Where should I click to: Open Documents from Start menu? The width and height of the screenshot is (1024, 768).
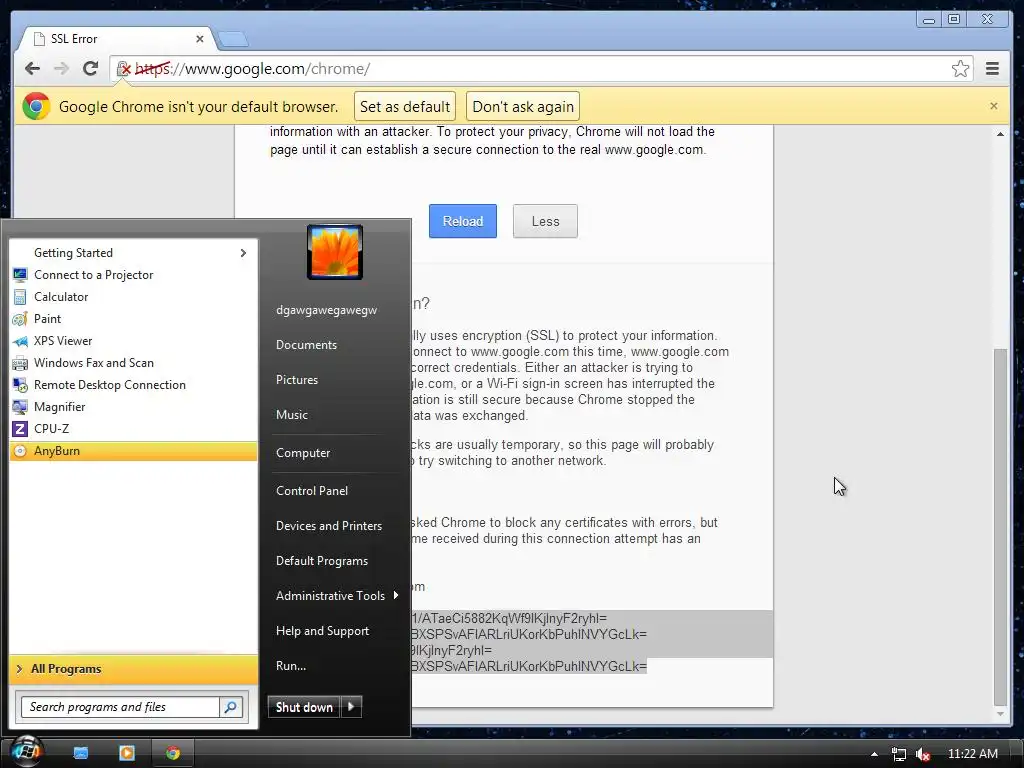tap(306, 345)
